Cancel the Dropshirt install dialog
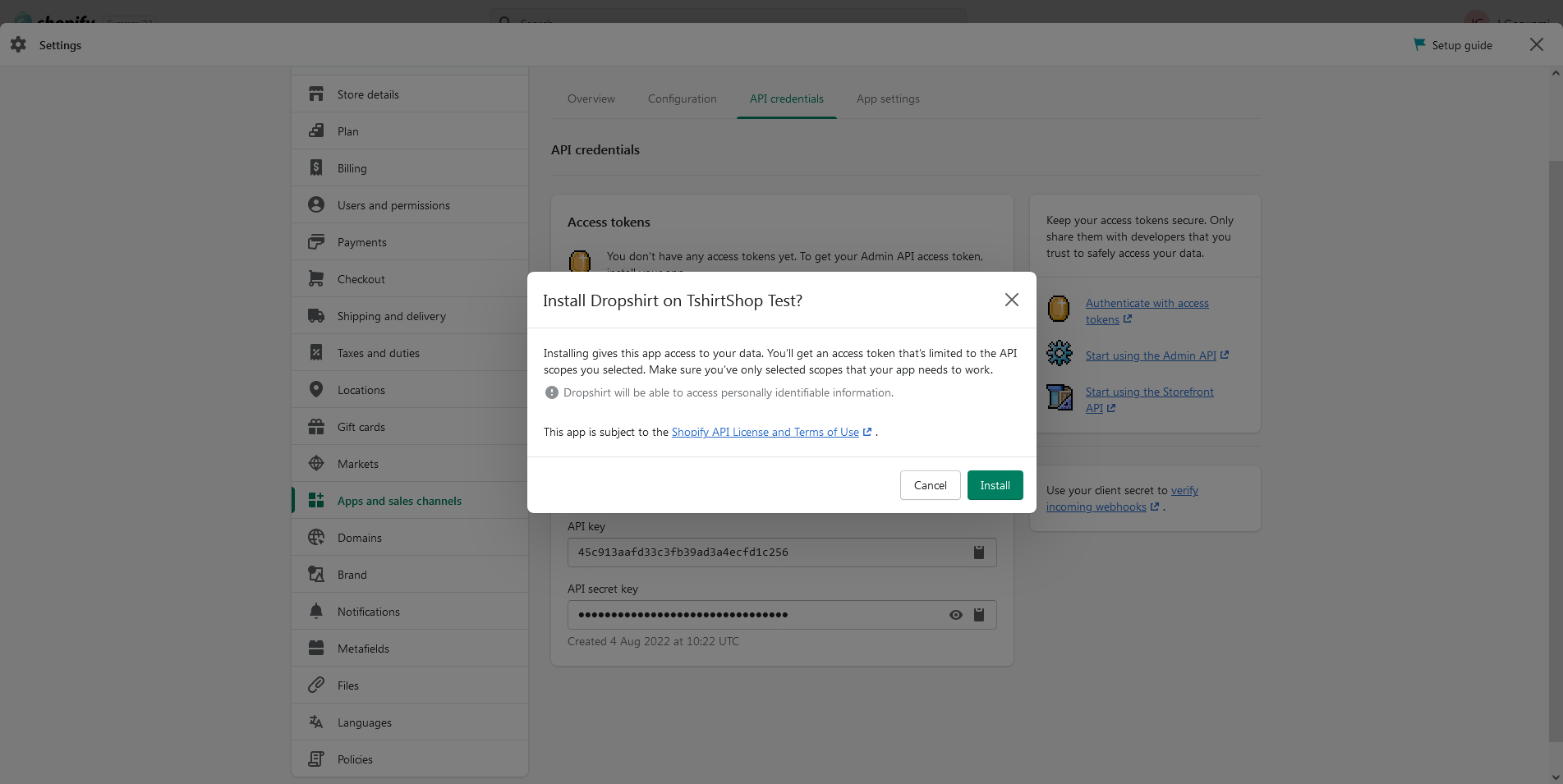The width and height of the screenshot is (1563, 784). click(x=930, y=485)
